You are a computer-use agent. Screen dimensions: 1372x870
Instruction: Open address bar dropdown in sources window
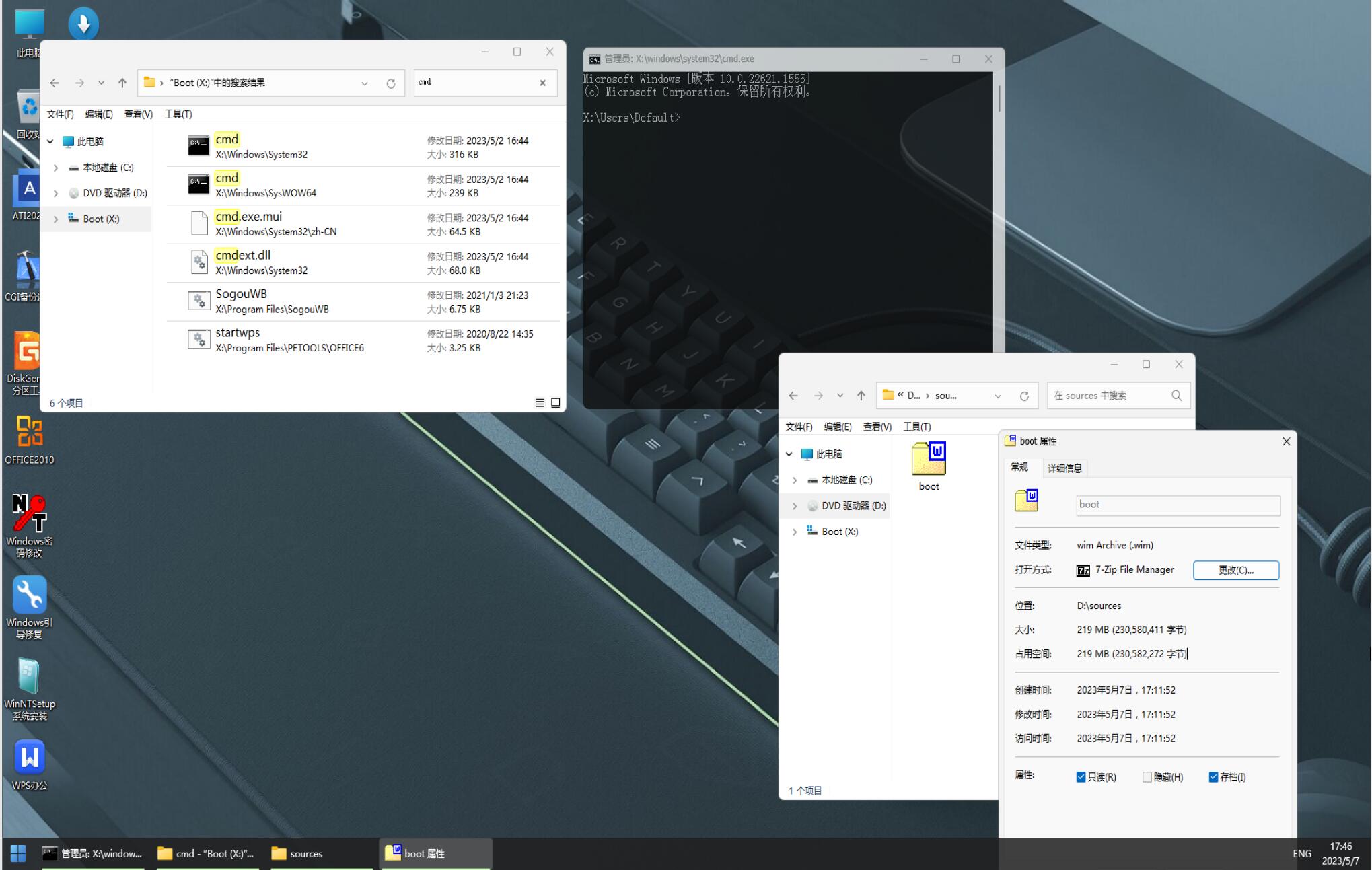[x=998, y=396]
